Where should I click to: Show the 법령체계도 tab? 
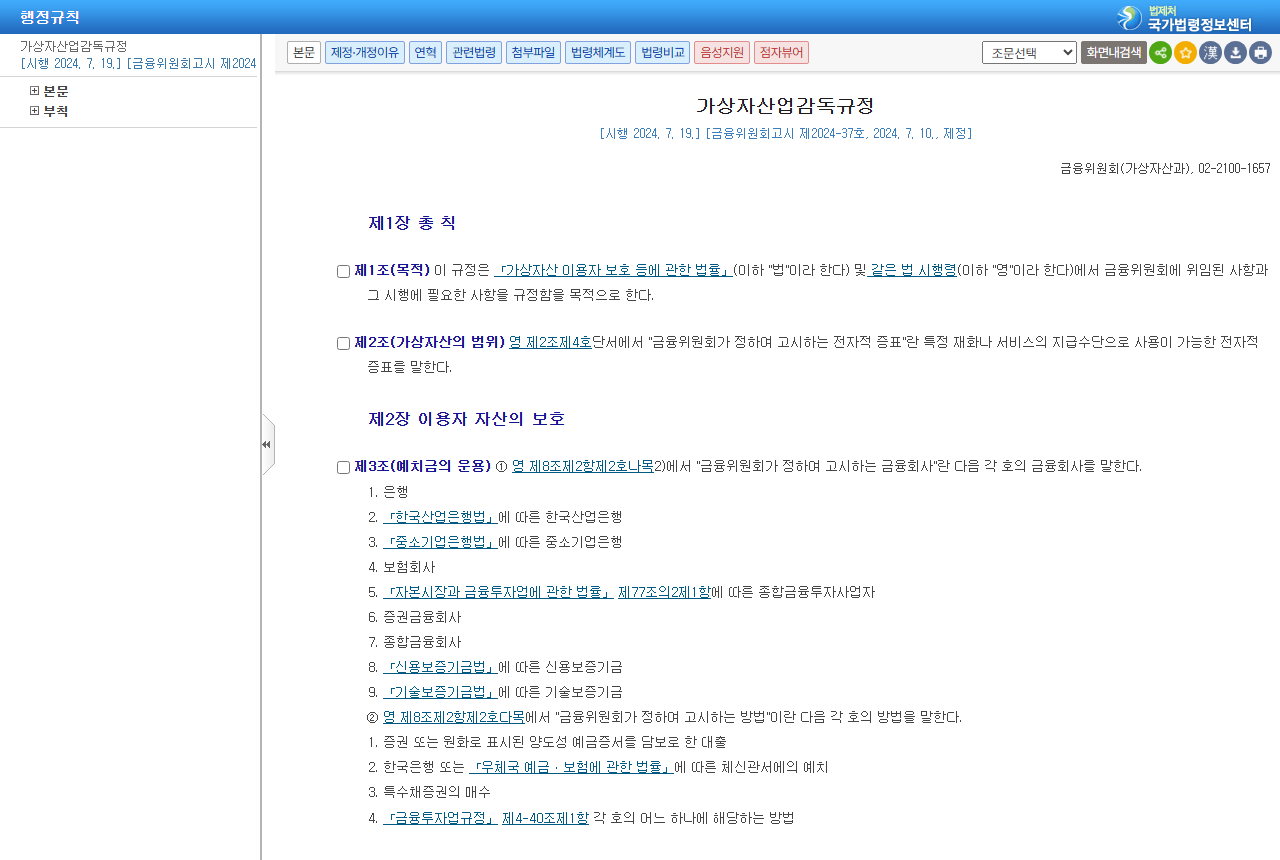[x=598, y=52]
